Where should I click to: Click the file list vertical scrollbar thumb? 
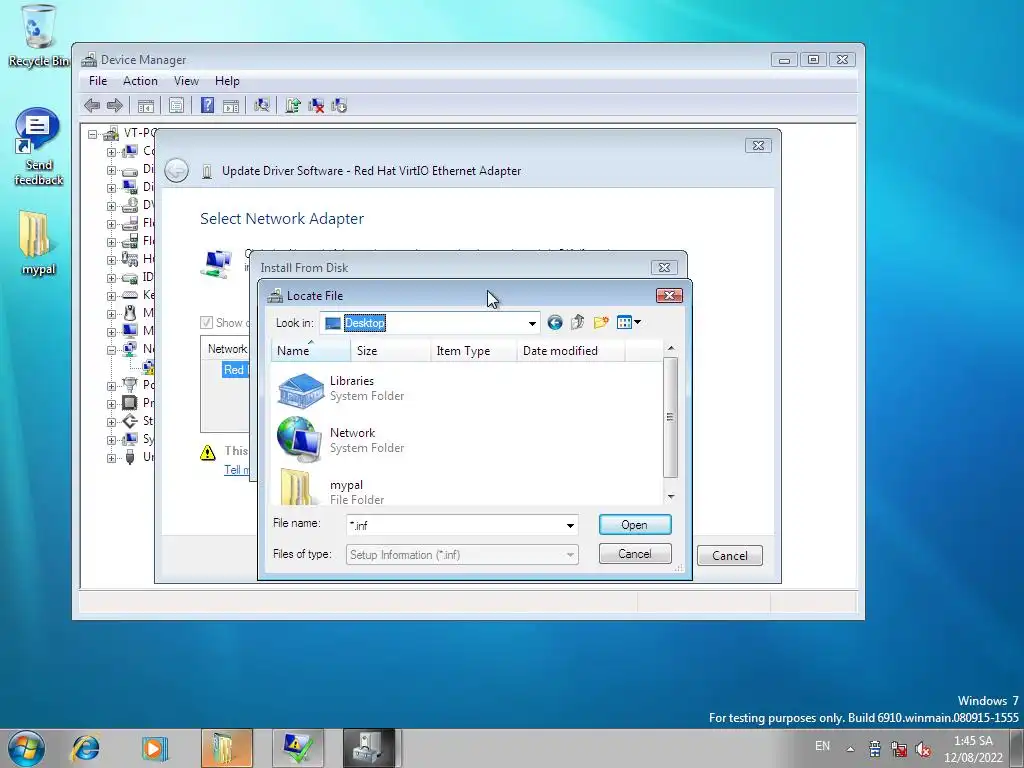671,417
